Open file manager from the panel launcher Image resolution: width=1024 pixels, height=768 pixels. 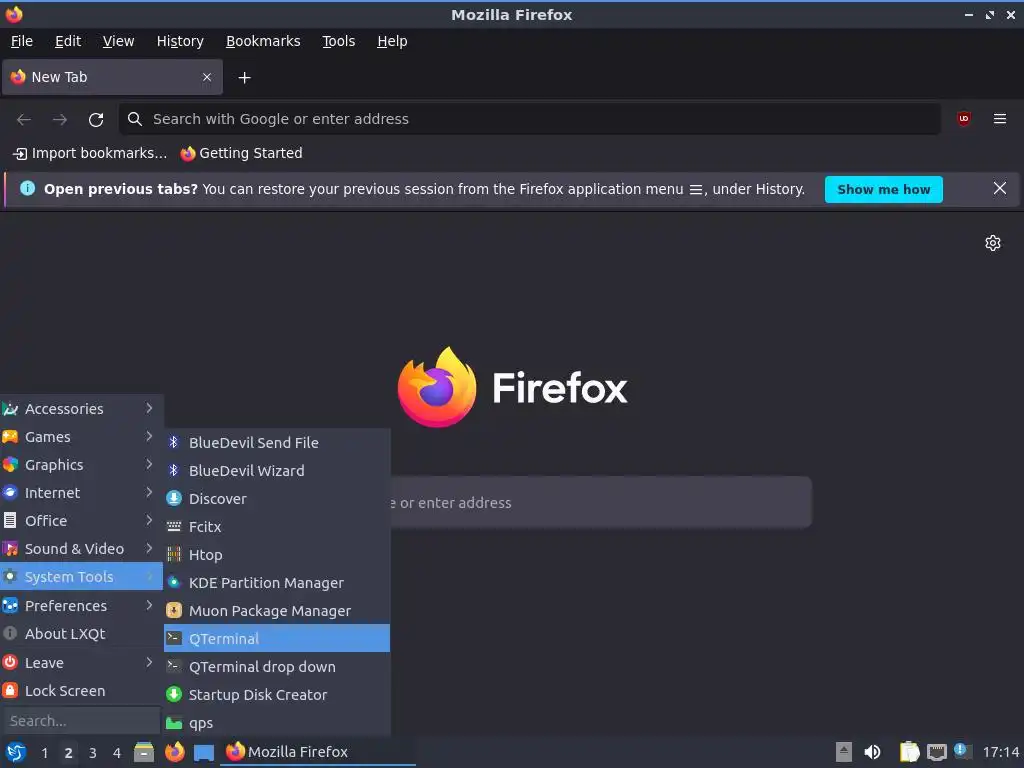144,752
